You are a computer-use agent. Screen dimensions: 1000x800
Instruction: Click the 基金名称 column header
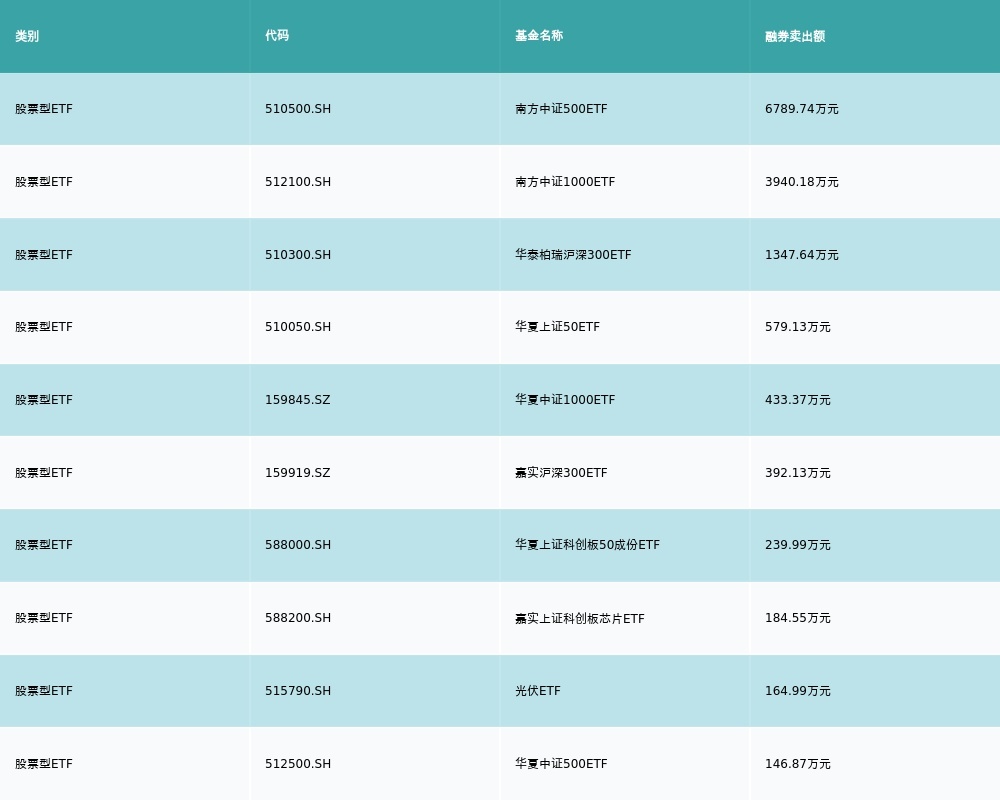pyautogui.click(x=539, y=36)
